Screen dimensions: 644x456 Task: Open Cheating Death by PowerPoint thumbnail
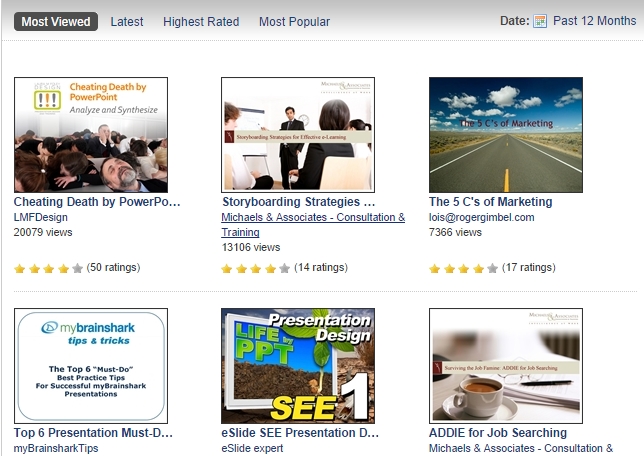(91, 135)
